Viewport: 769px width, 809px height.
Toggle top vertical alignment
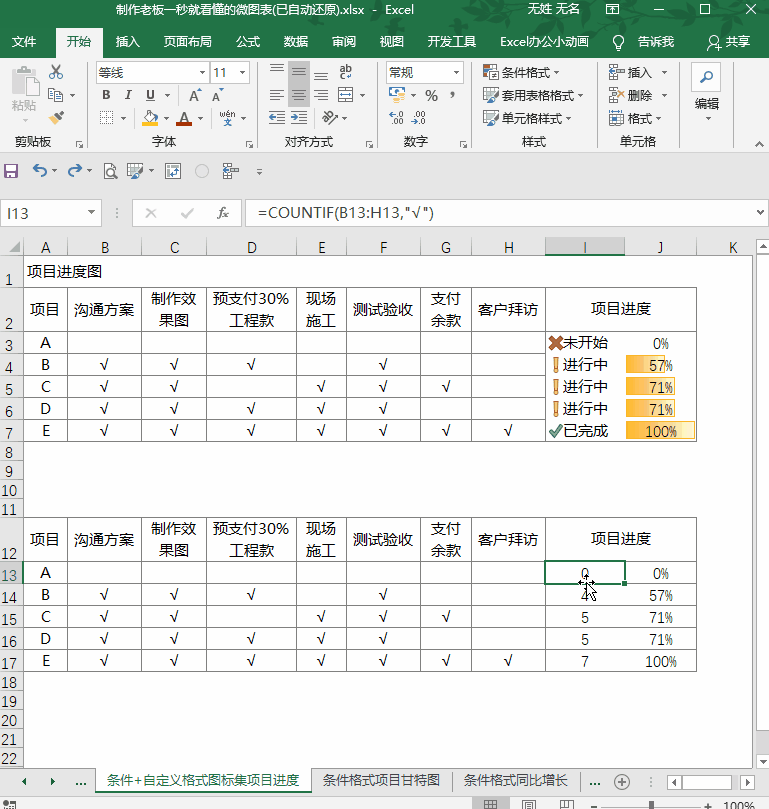(x=277, y=70)
